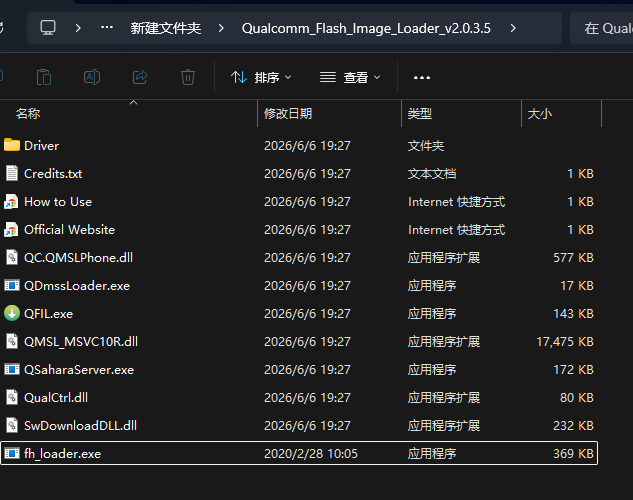
Task: Click the Rename toolbar icon
Action: (x=92, y=77)
